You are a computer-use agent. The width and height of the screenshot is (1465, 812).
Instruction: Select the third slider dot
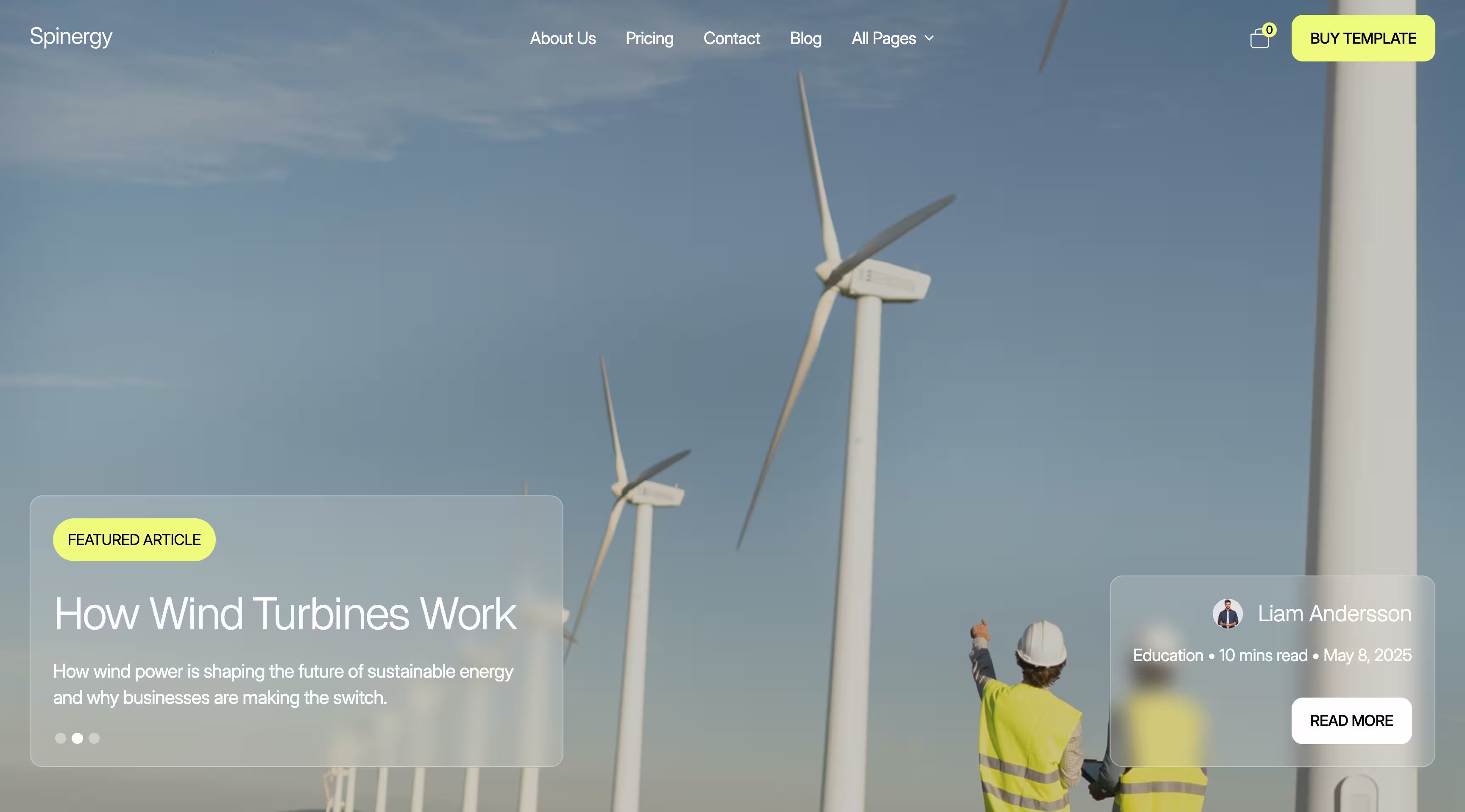tap(95, 738)
